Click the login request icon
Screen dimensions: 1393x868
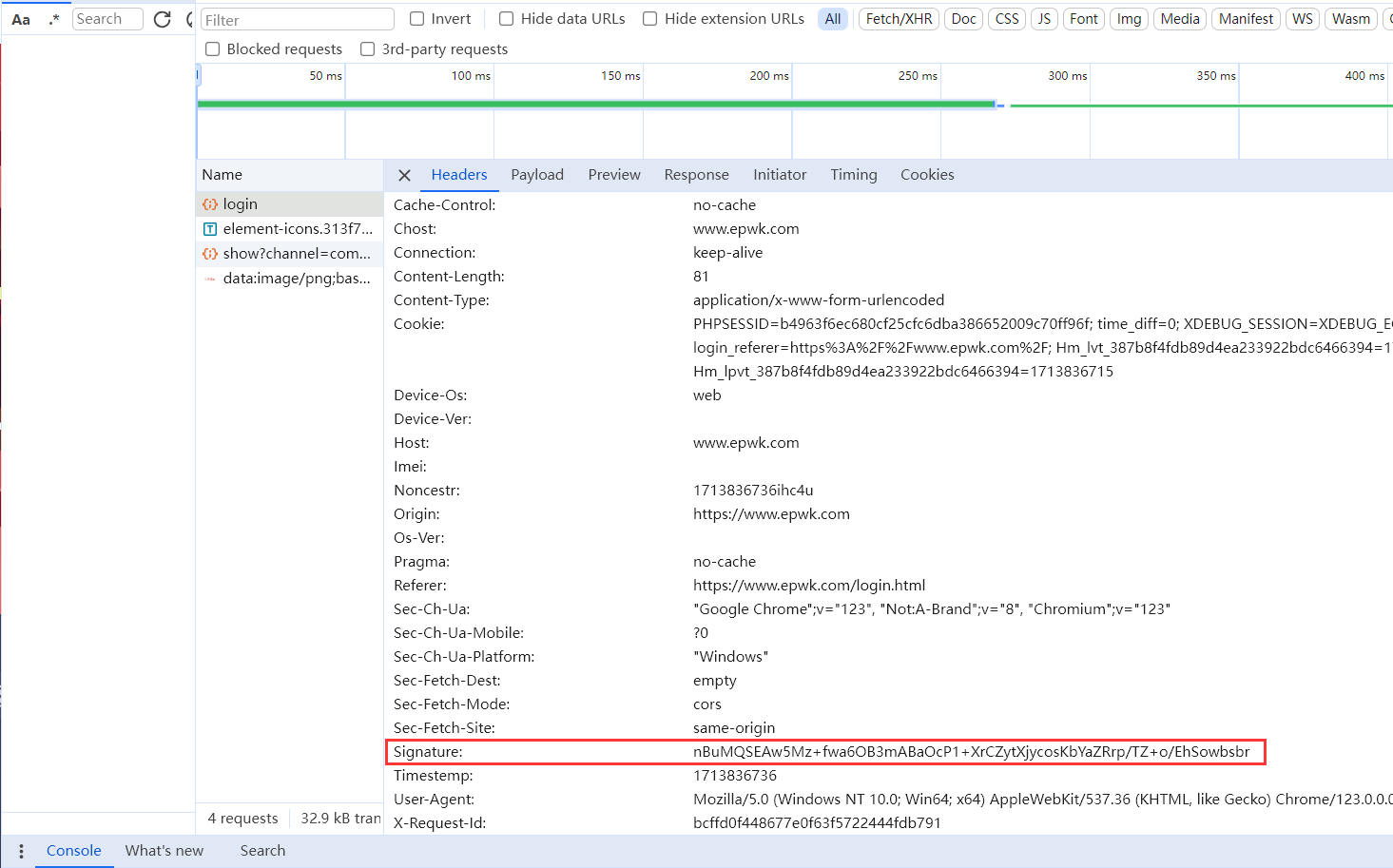click(x=210, y=204)
